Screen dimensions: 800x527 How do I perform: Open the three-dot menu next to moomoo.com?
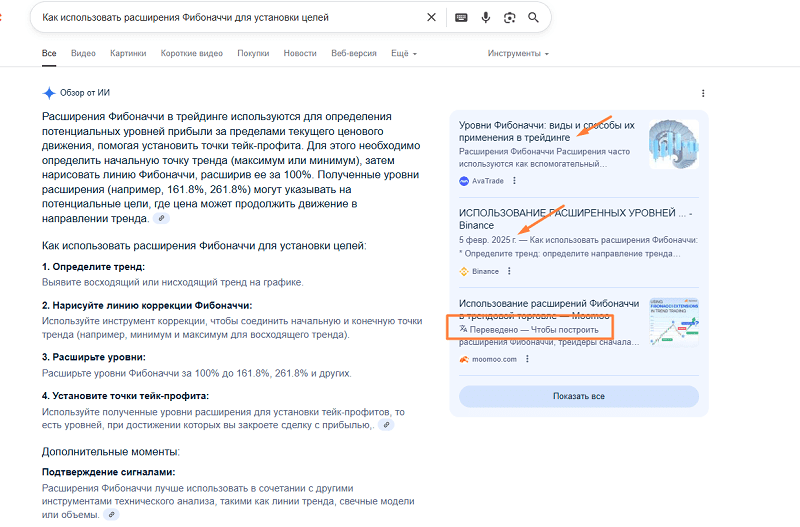(527, 359)
